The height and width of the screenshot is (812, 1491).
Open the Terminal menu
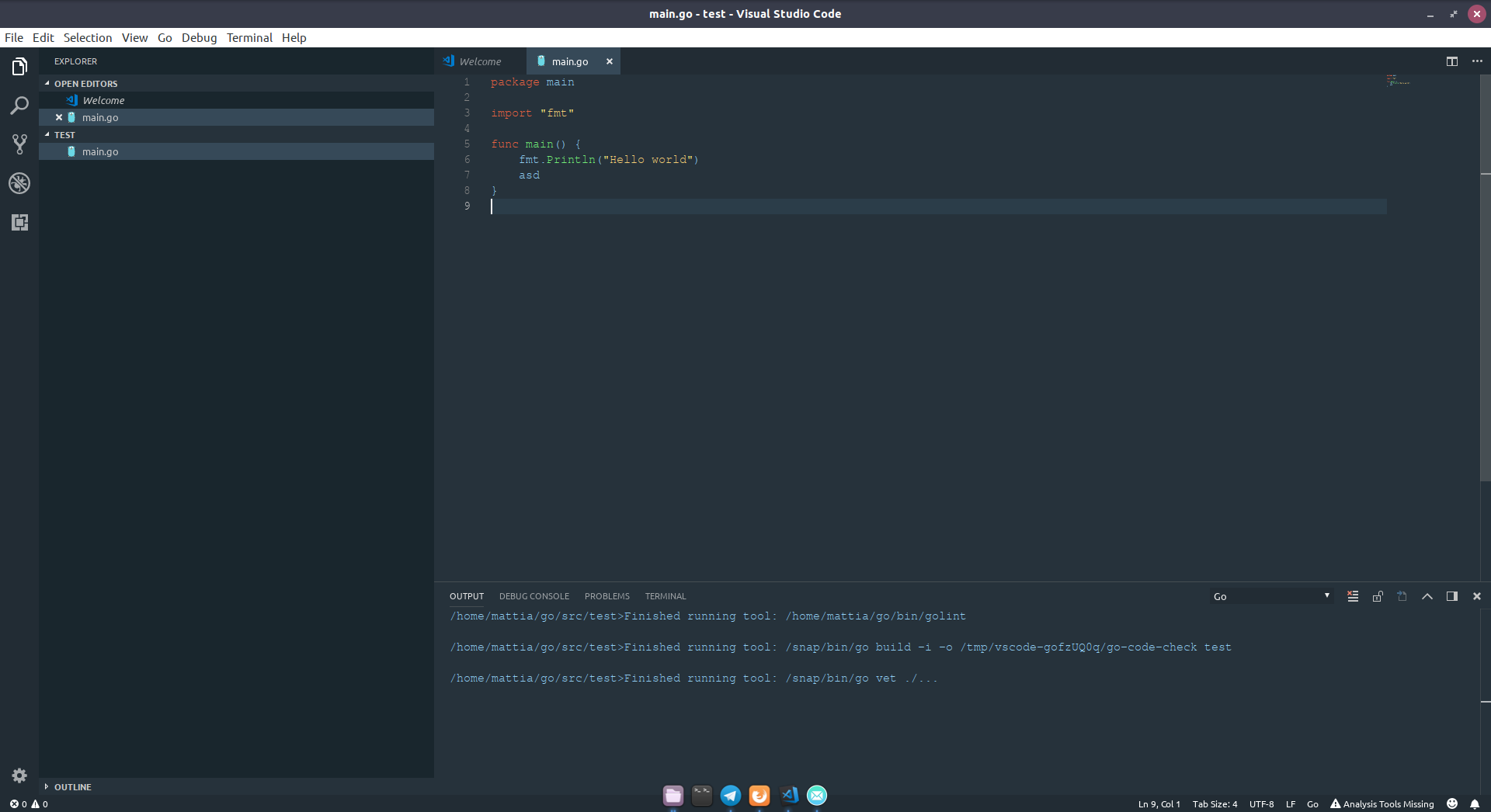coord(249,37)
